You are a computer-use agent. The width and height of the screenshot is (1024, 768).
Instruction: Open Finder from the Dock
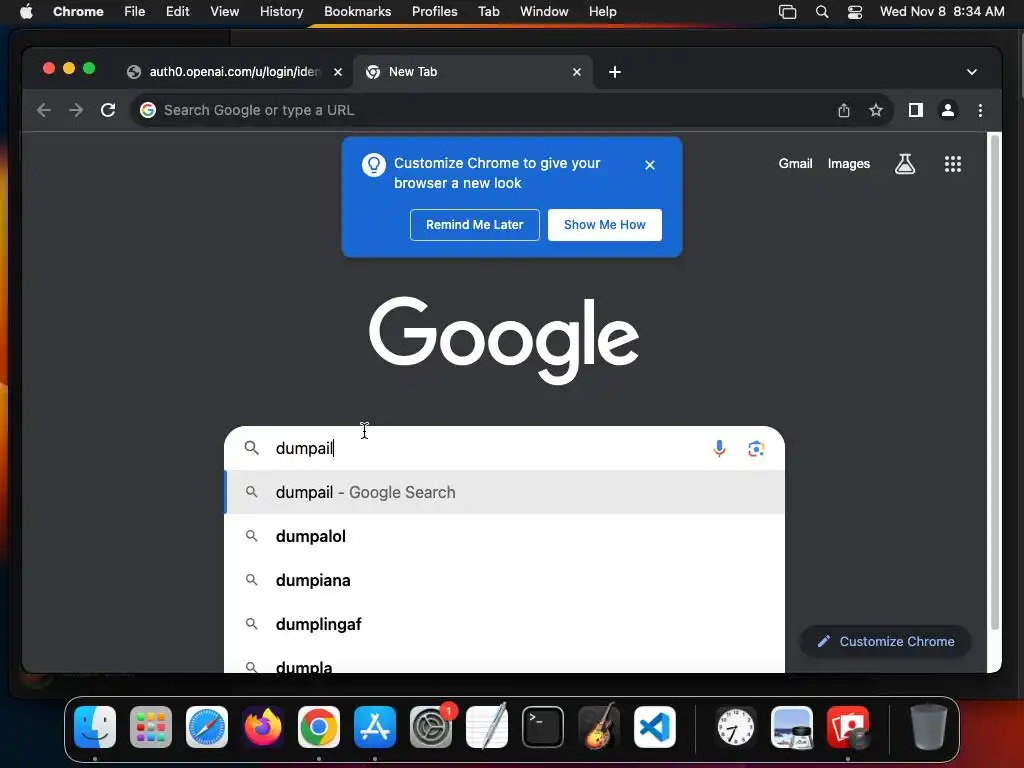[95, 727]
